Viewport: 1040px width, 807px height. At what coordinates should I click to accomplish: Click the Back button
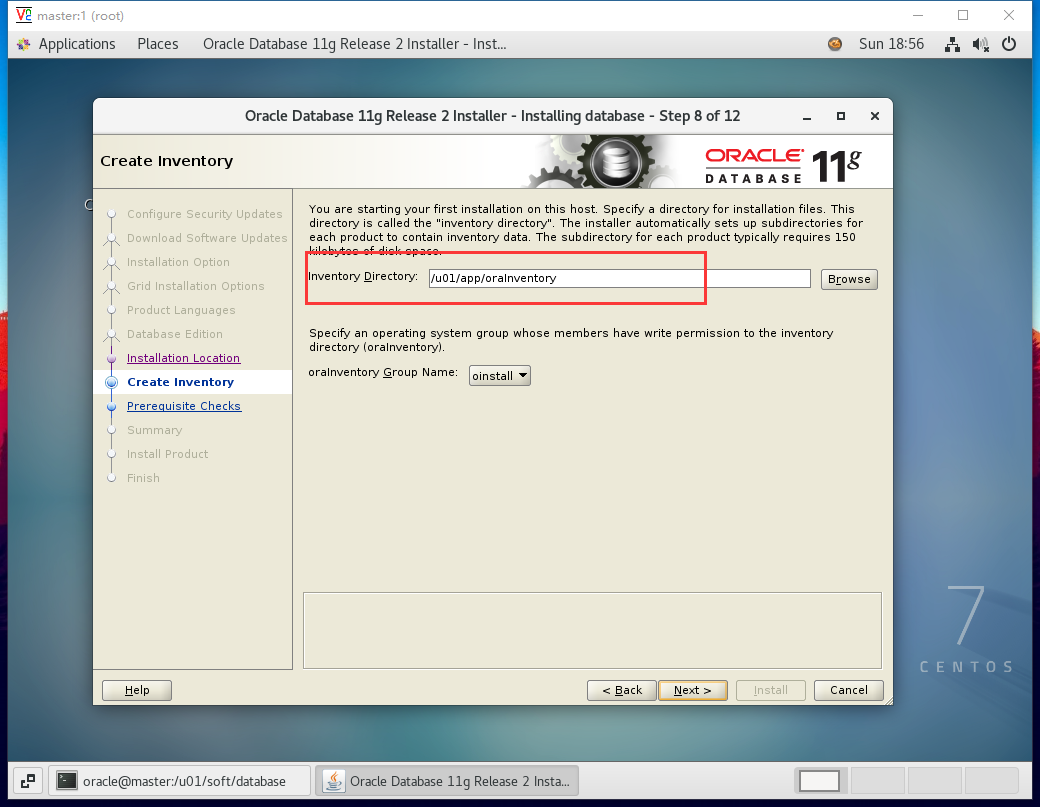(x=621, y=690)
